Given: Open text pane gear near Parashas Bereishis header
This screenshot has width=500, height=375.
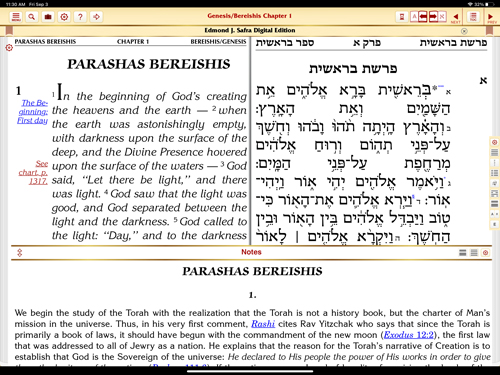Looking at the screenshot, I should [9, 48].
